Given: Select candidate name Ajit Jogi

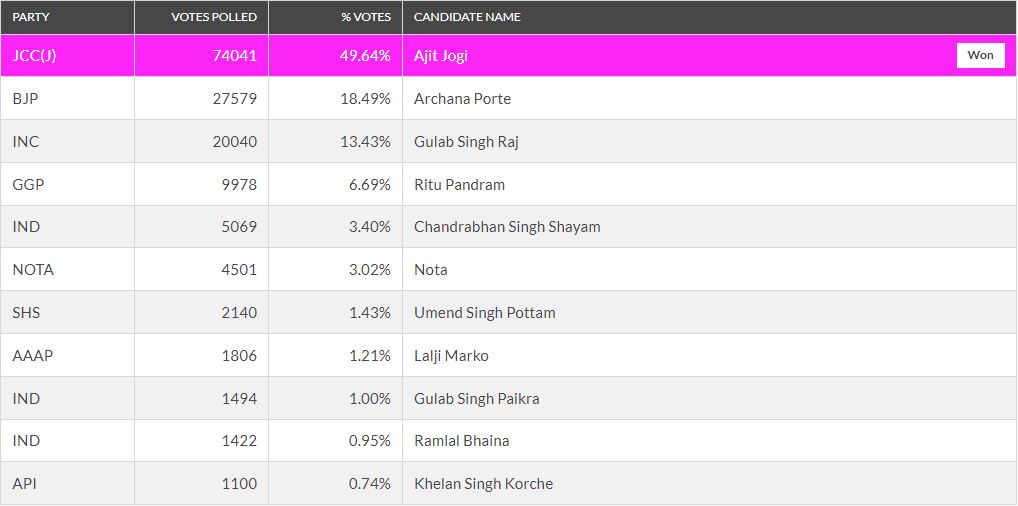Looking at the screenshot, I should click(x=441, y=56).
